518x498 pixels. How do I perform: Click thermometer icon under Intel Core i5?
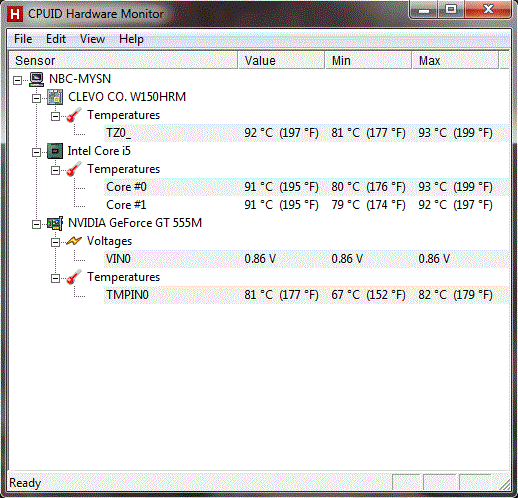click(74, 169)
